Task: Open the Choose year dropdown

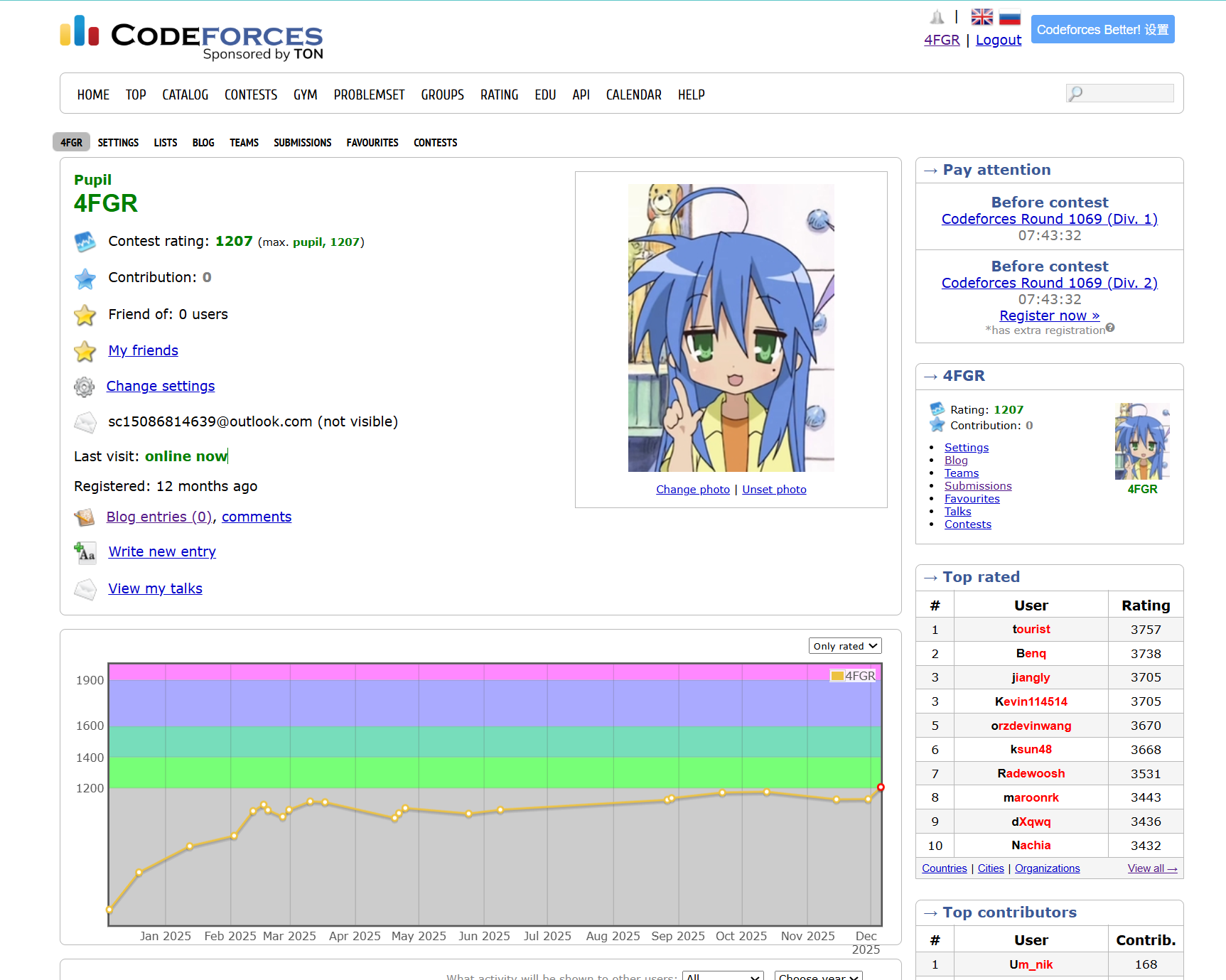Action: [818, 976]
